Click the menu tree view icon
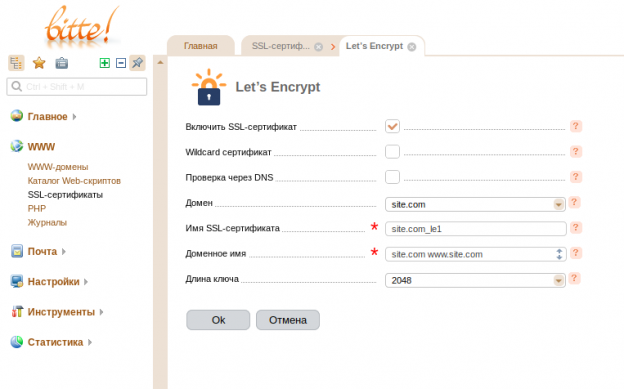This screenshot has width=624, height=389. pos(16,63)
